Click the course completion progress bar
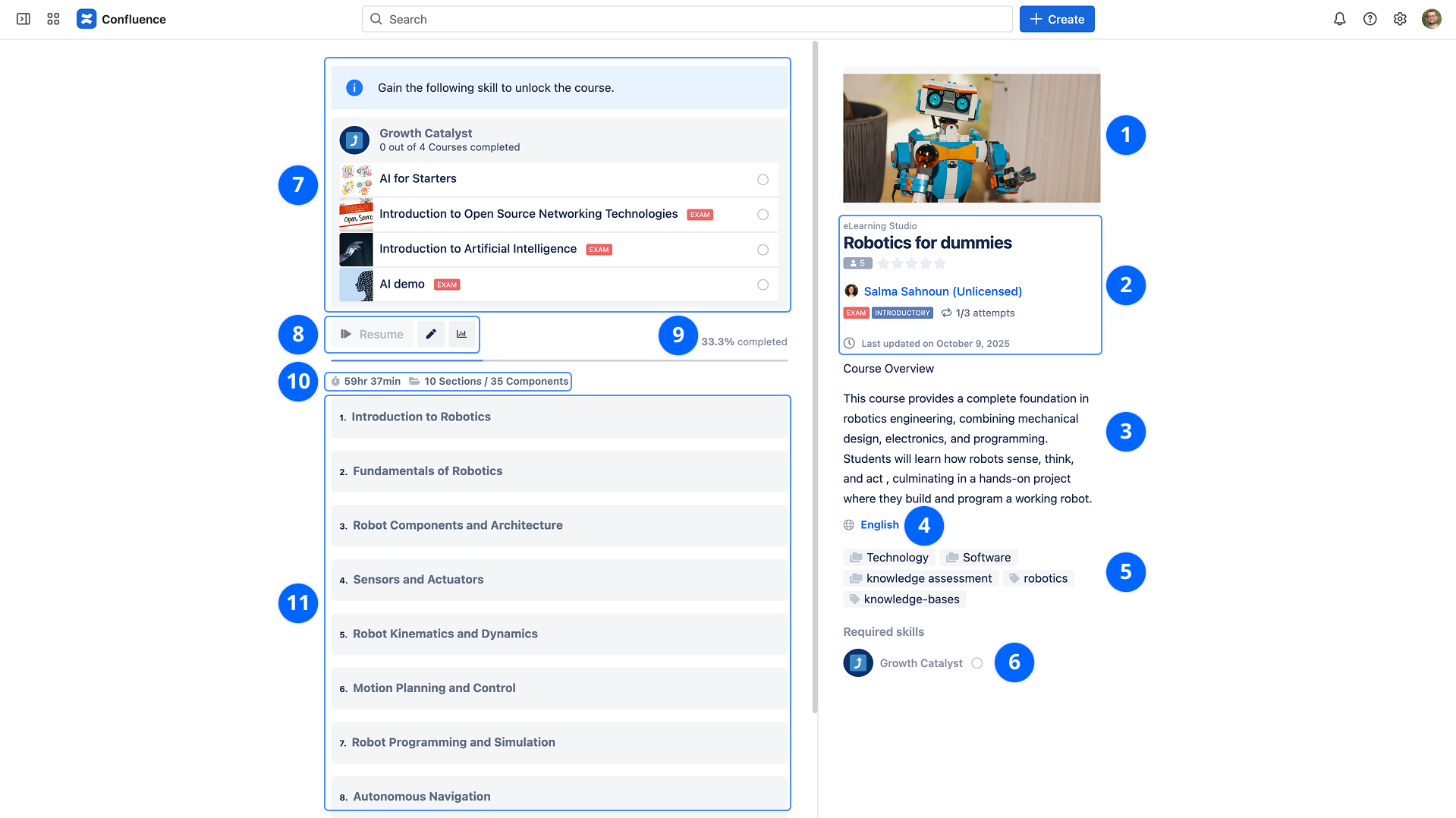The height and width of the screenshot is (818, 1456). coord(558,360)
